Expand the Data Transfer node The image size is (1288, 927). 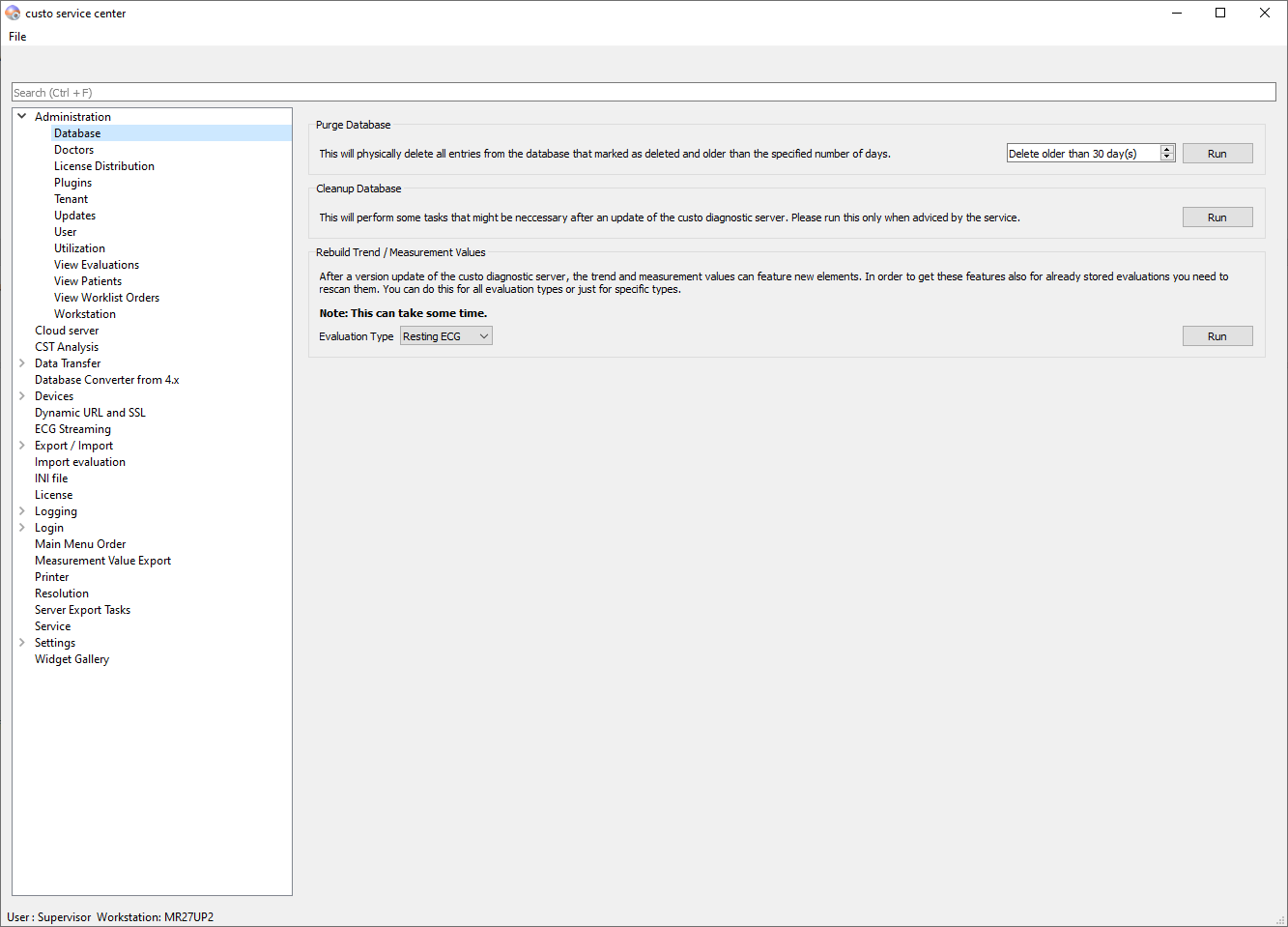22,363
